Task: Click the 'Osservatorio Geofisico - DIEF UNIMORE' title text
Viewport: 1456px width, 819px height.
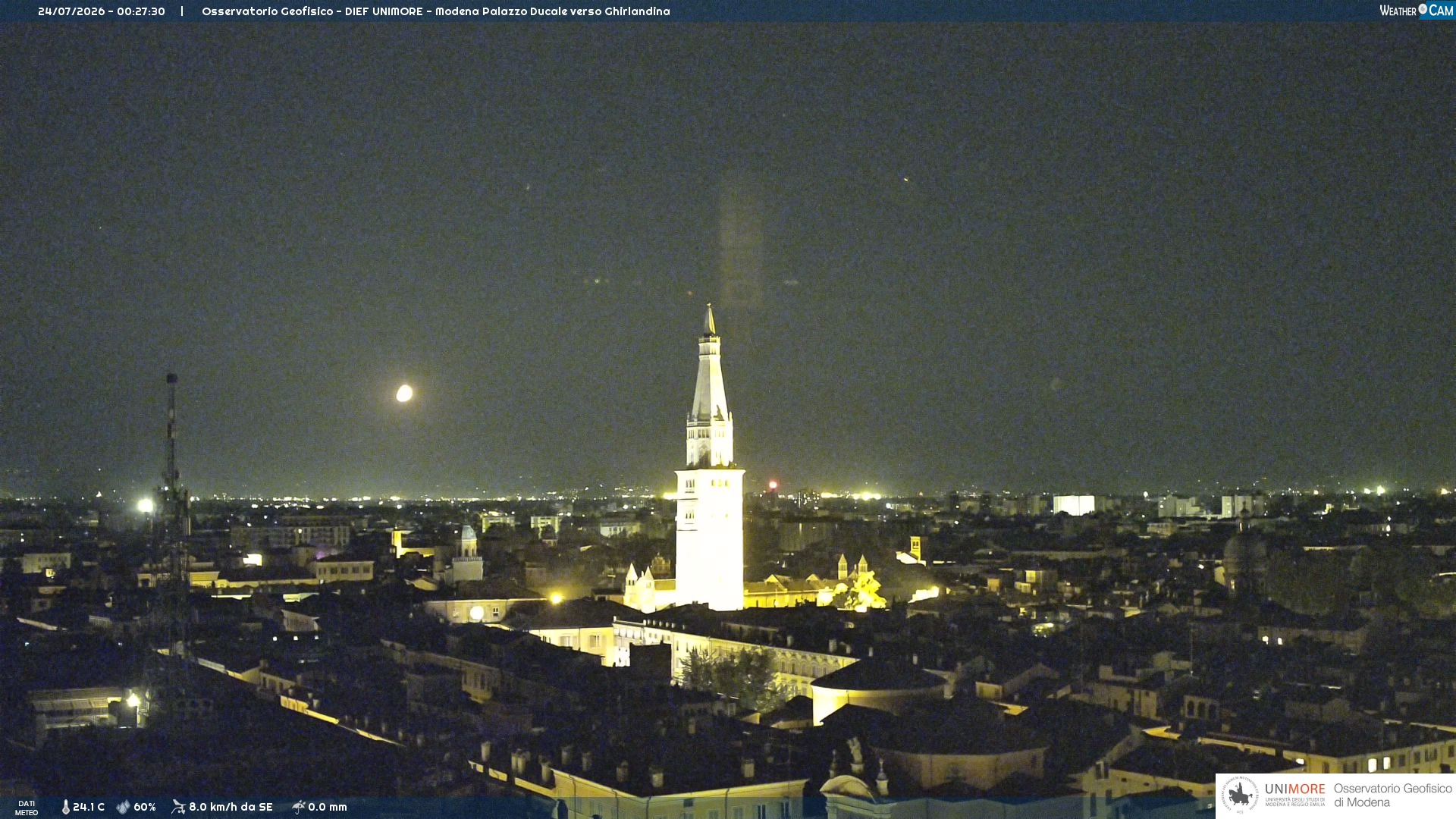Action: pos(312,11)
